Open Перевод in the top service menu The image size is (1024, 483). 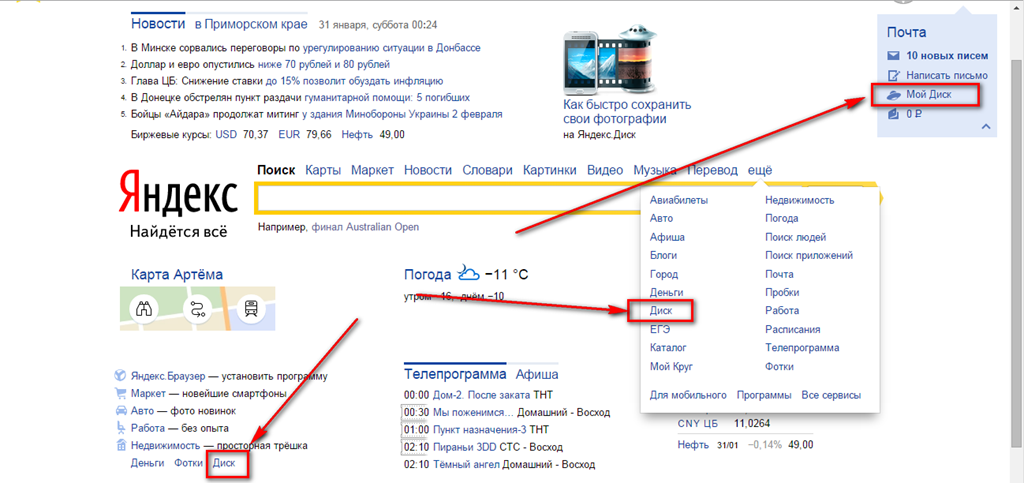(x=712, y=170)
